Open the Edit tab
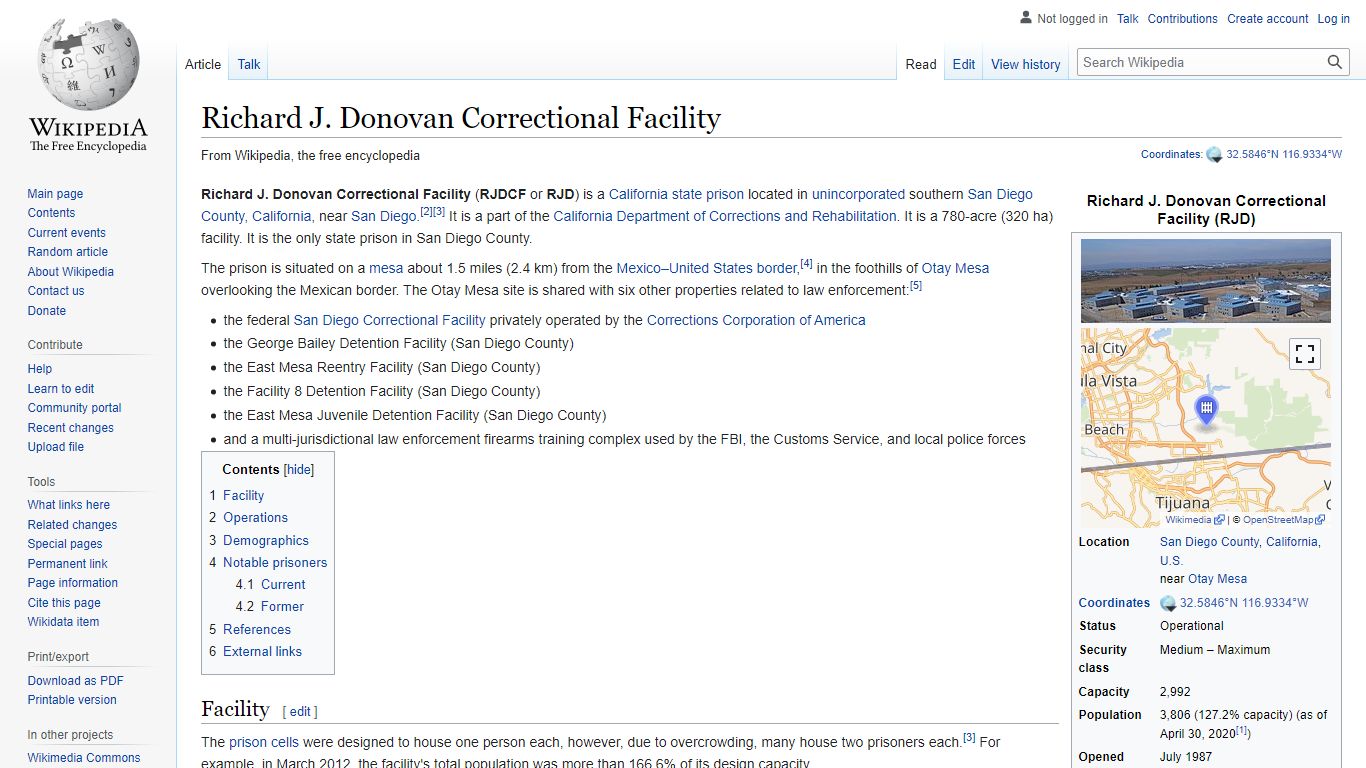1366x768 pixels. point(964,64)
